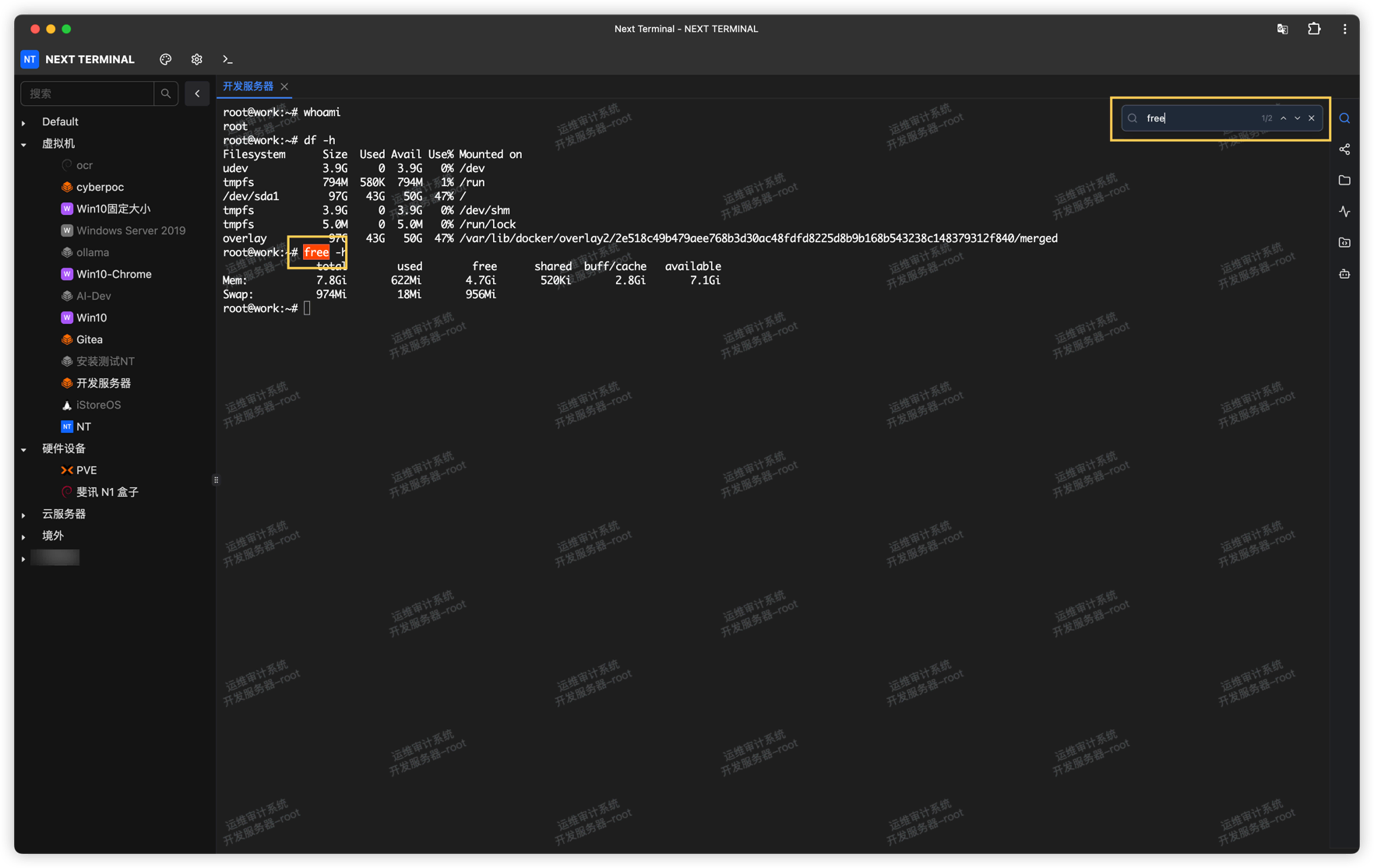Open the file manager folder icon
Screen dimensions: 1374x868
(x=1344, y=181)
